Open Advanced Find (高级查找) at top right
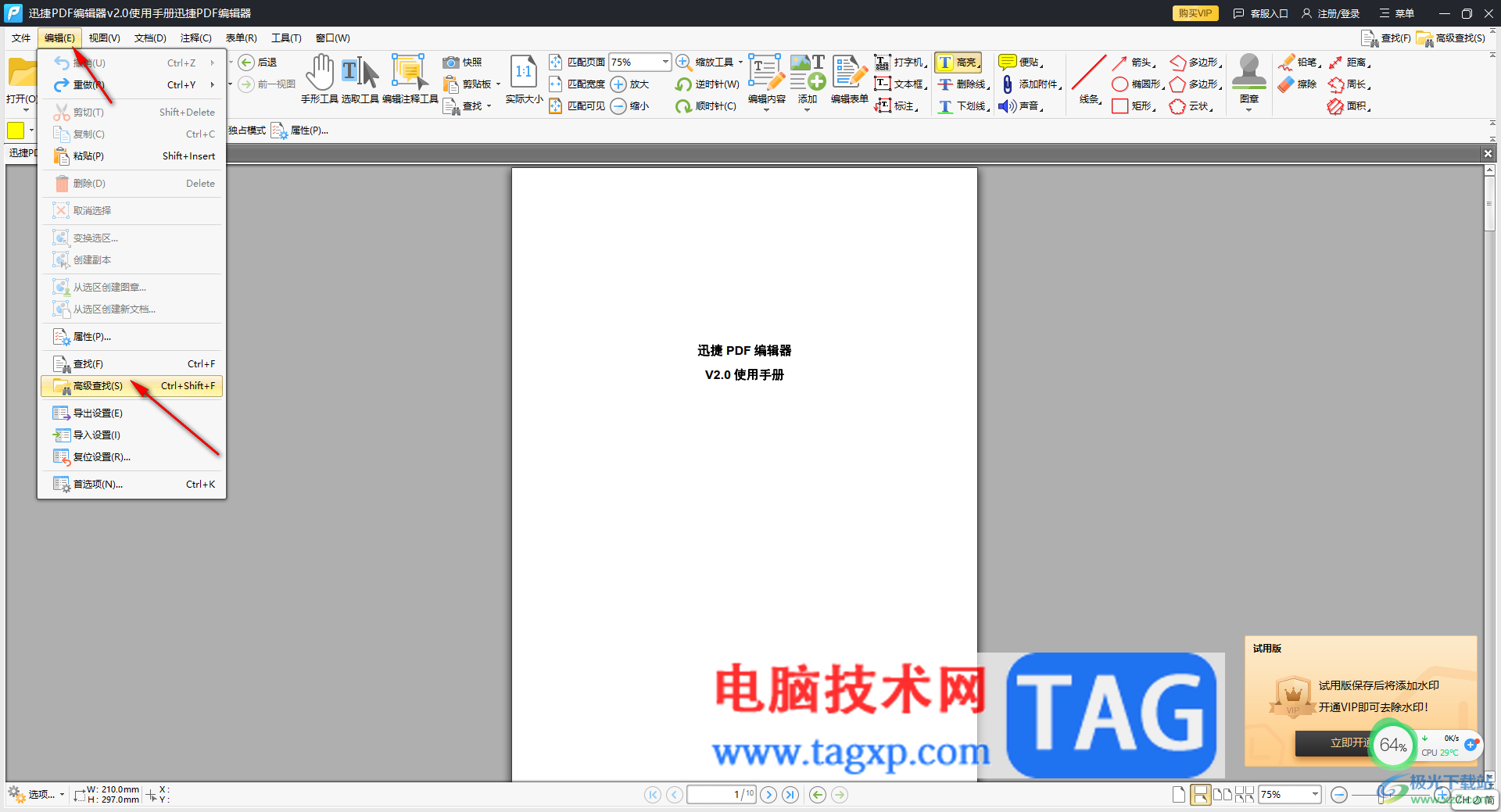This screenshot has height=812, width=1501. click(x=1452, y=38)
